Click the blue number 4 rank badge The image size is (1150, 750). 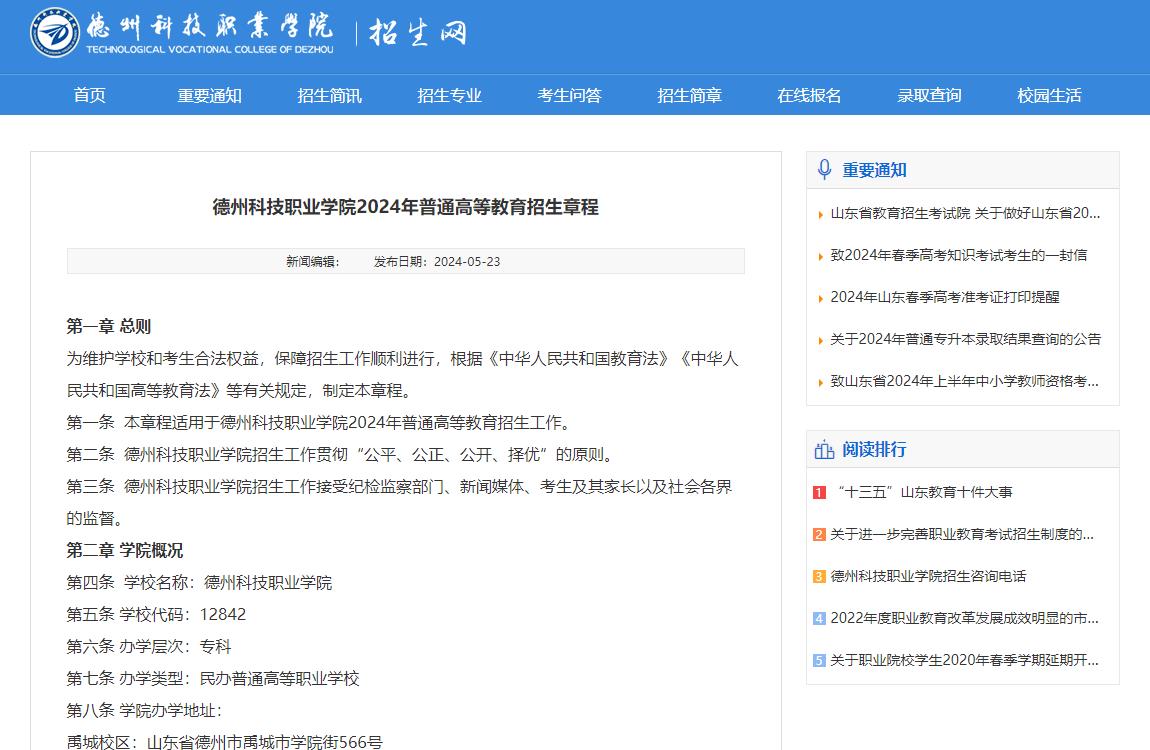click(819, 618)
